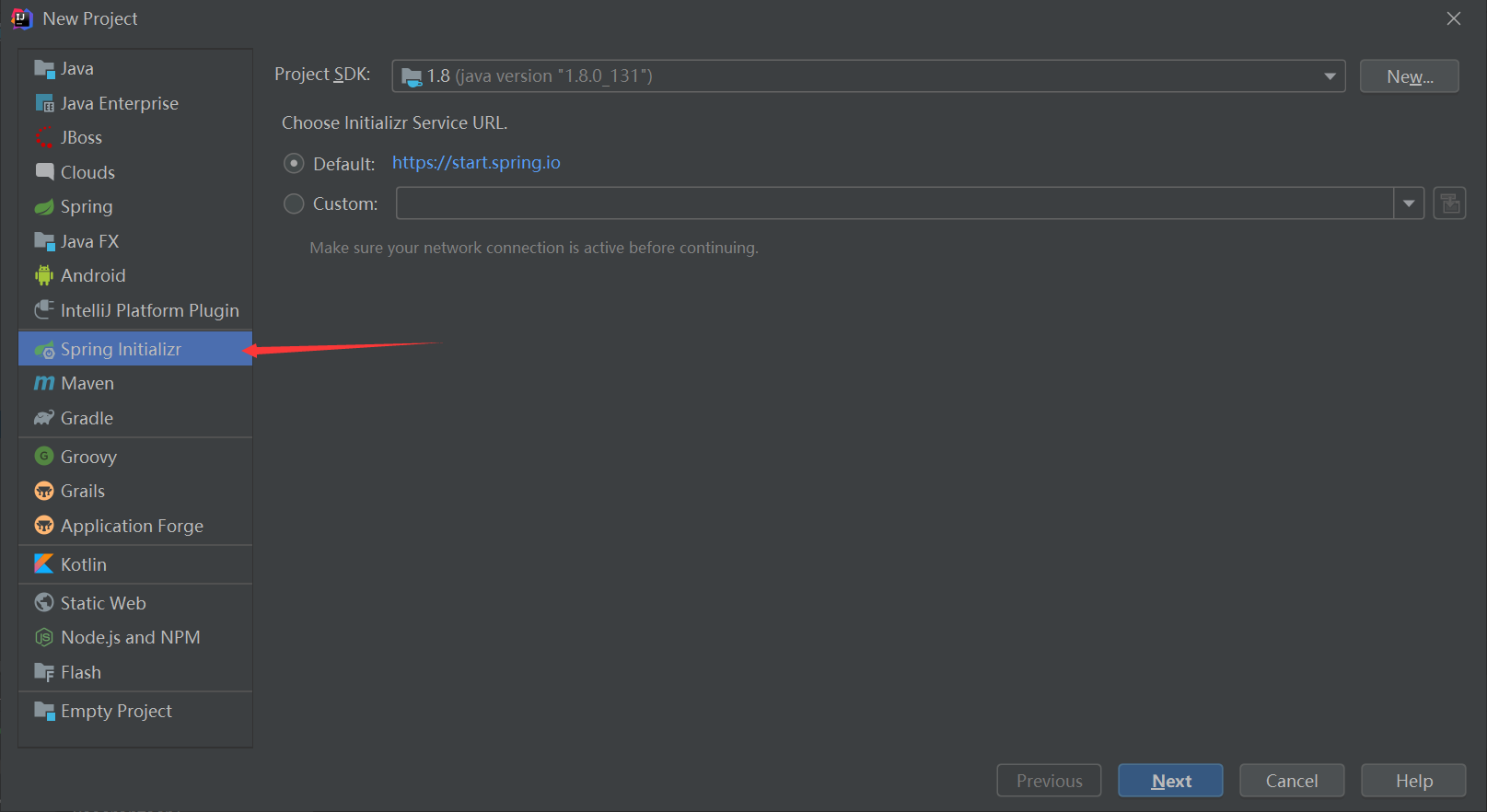The image size is (1487, 812).
Task: Open the Project SDK dropdown
Action: pyautogui.click(x=868, y=76)
